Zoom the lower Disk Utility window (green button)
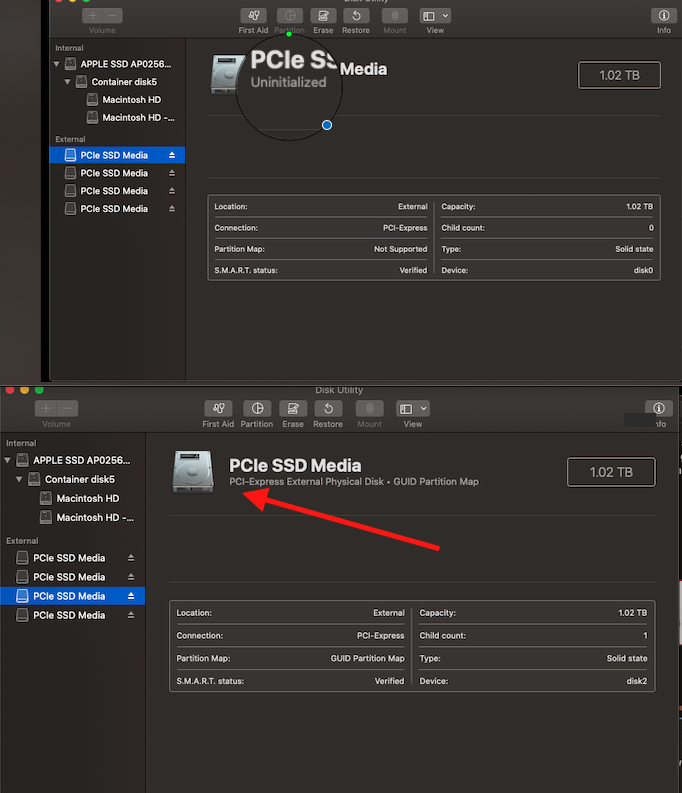Screen dimensions: 682x793 pyautogui.click(x=39, y=390)
